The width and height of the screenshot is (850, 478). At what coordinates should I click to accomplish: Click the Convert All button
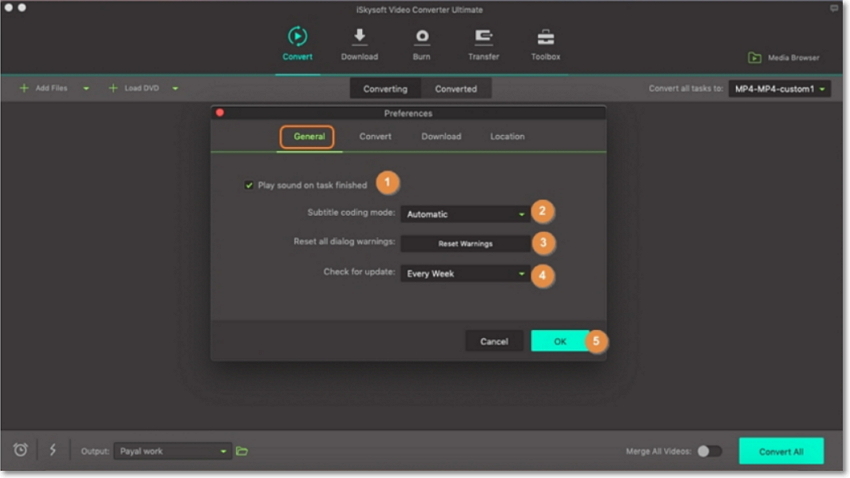[781, 451]
